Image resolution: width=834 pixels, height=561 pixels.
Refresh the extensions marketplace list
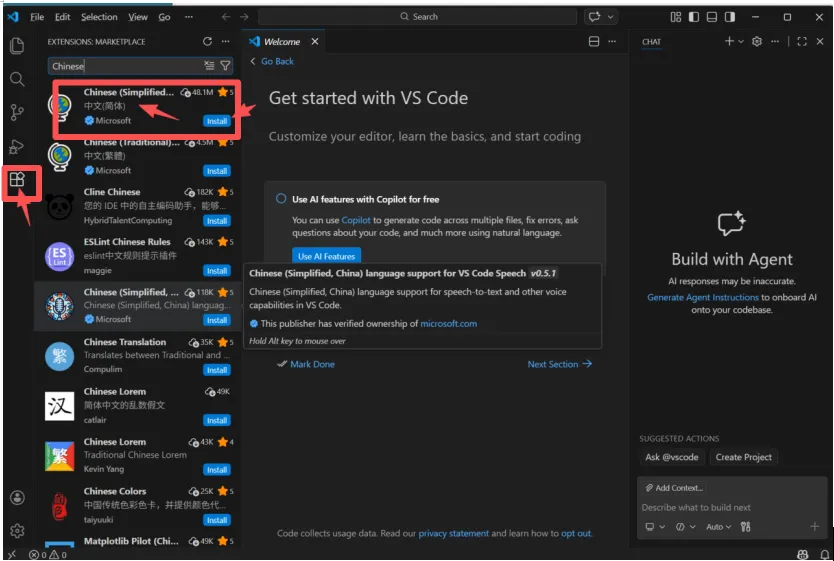click(207, 41)
